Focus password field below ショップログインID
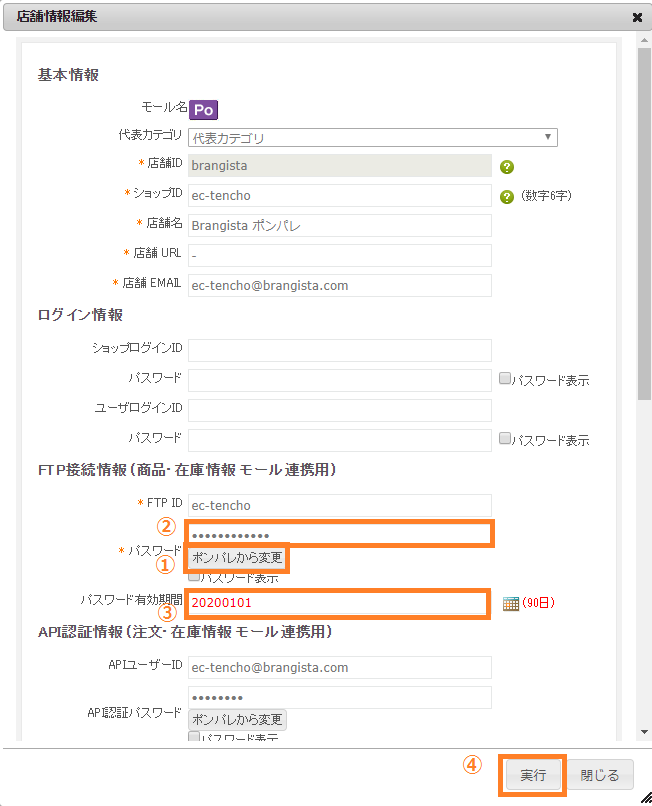The image size is (652, 806). tap(340, 380)
